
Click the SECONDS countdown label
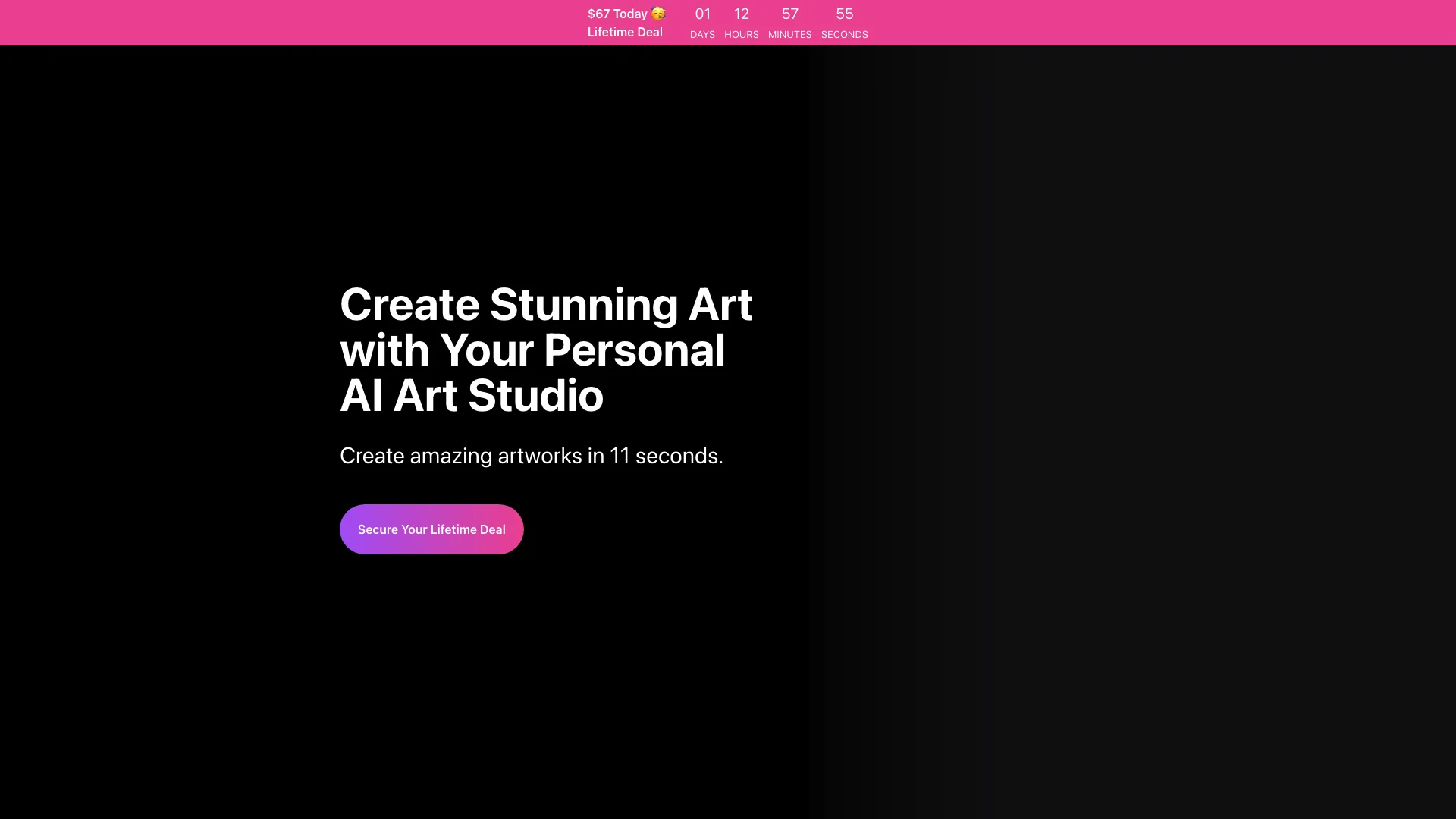(x=845, y=35)
